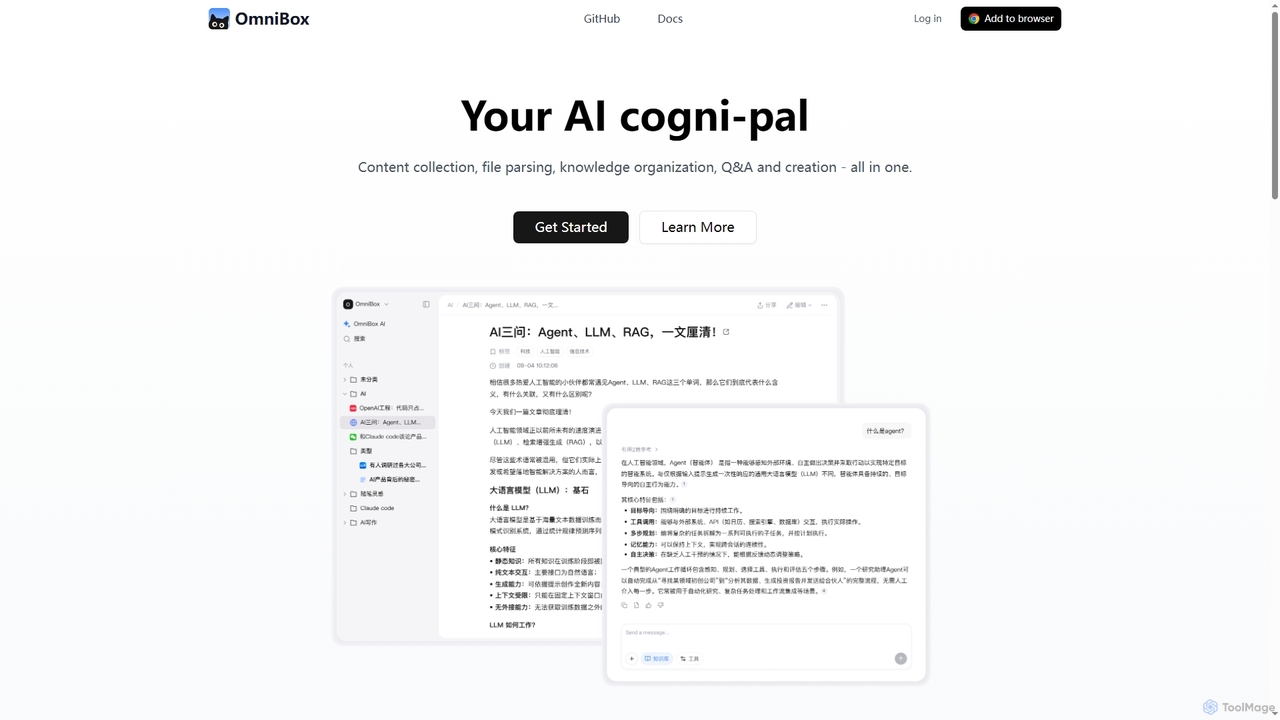This screenshot has width=1280, height=720.
Task: Click the Add to browser button
Action: pos(1011,19)
